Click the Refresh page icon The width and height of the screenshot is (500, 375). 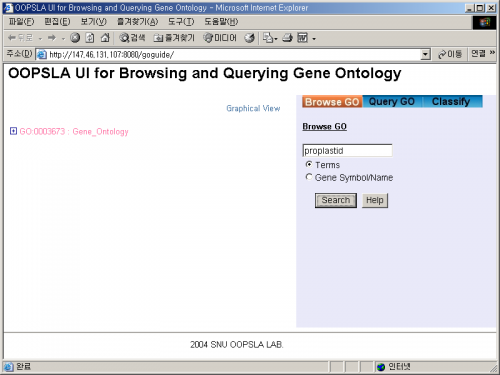[x=90, y=38]
